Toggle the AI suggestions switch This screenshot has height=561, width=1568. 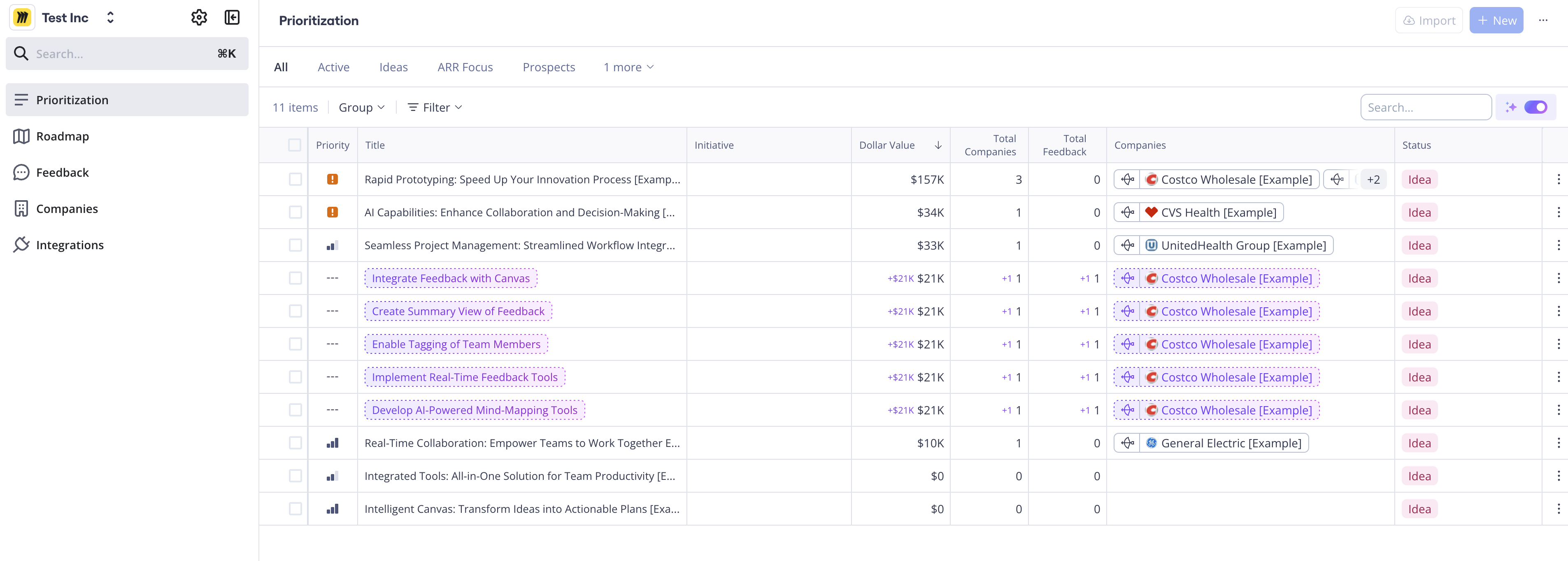click(x=1536, y=107)
